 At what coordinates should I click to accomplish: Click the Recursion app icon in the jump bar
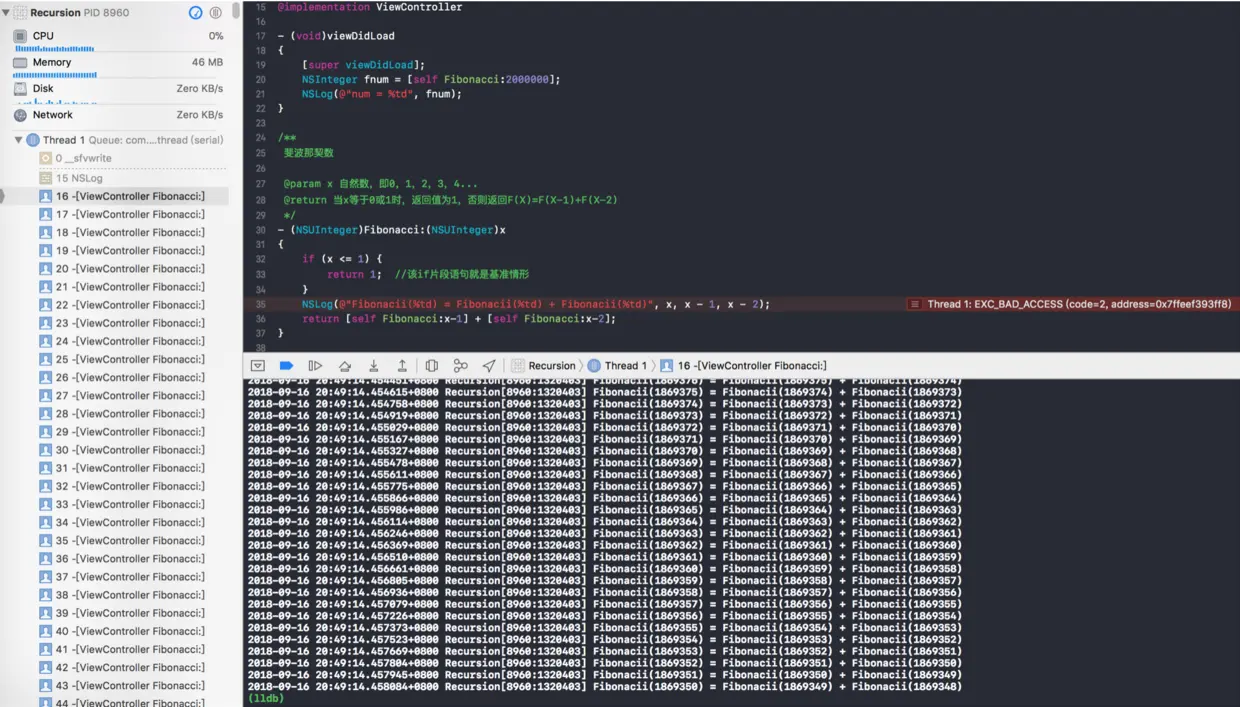pyautogui.click(x=518, y=366)
